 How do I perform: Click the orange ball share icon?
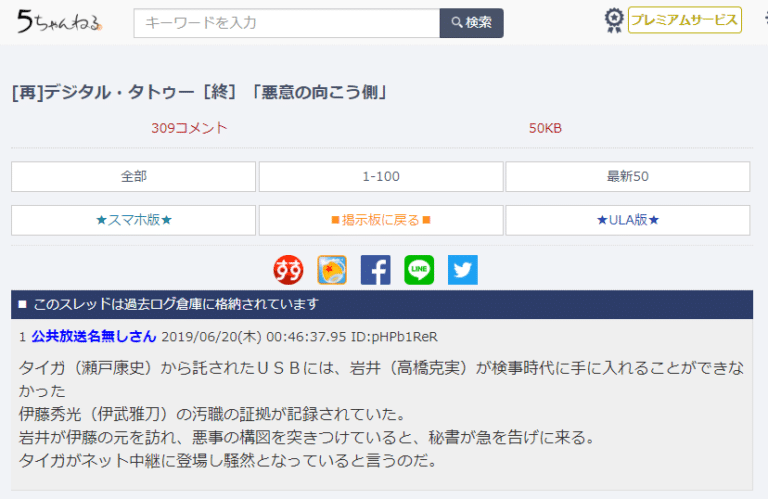click(x=332, y=270)
